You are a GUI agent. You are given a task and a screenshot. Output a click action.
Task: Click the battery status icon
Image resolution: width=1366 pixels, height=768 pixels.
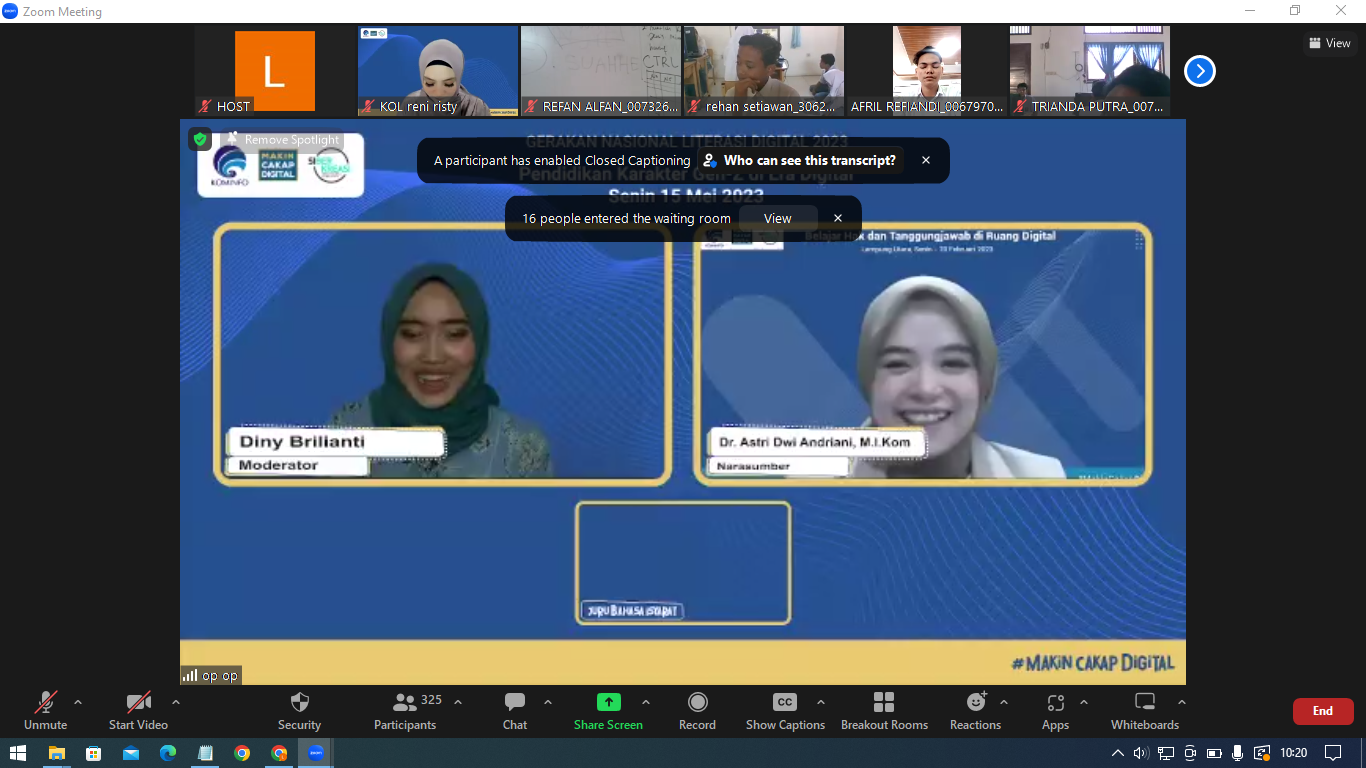[1214, 753]
